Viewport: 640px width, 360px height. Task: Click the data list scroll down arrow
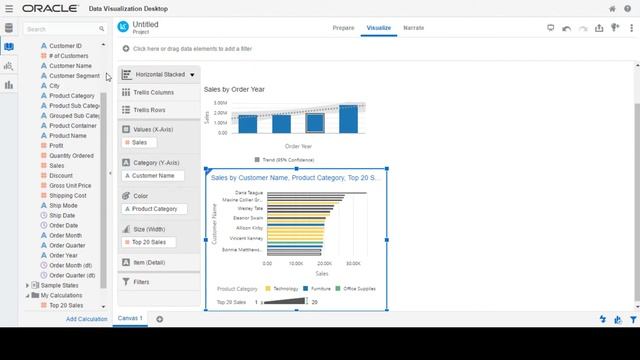coord(103,307)
